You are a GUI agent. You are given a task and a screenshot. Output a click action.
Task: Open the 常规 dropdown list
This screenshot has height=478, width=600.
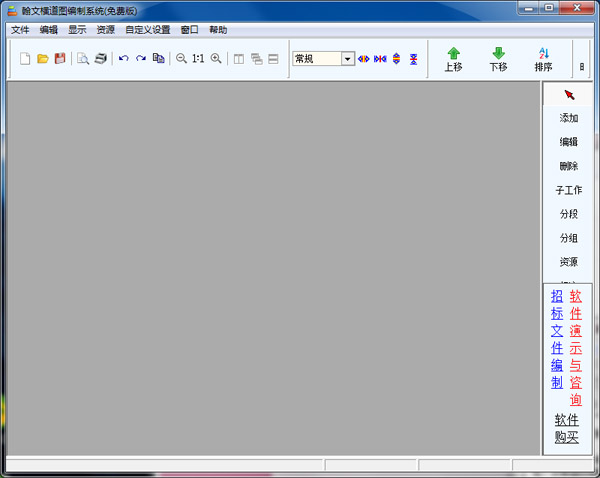click(347, 59)
